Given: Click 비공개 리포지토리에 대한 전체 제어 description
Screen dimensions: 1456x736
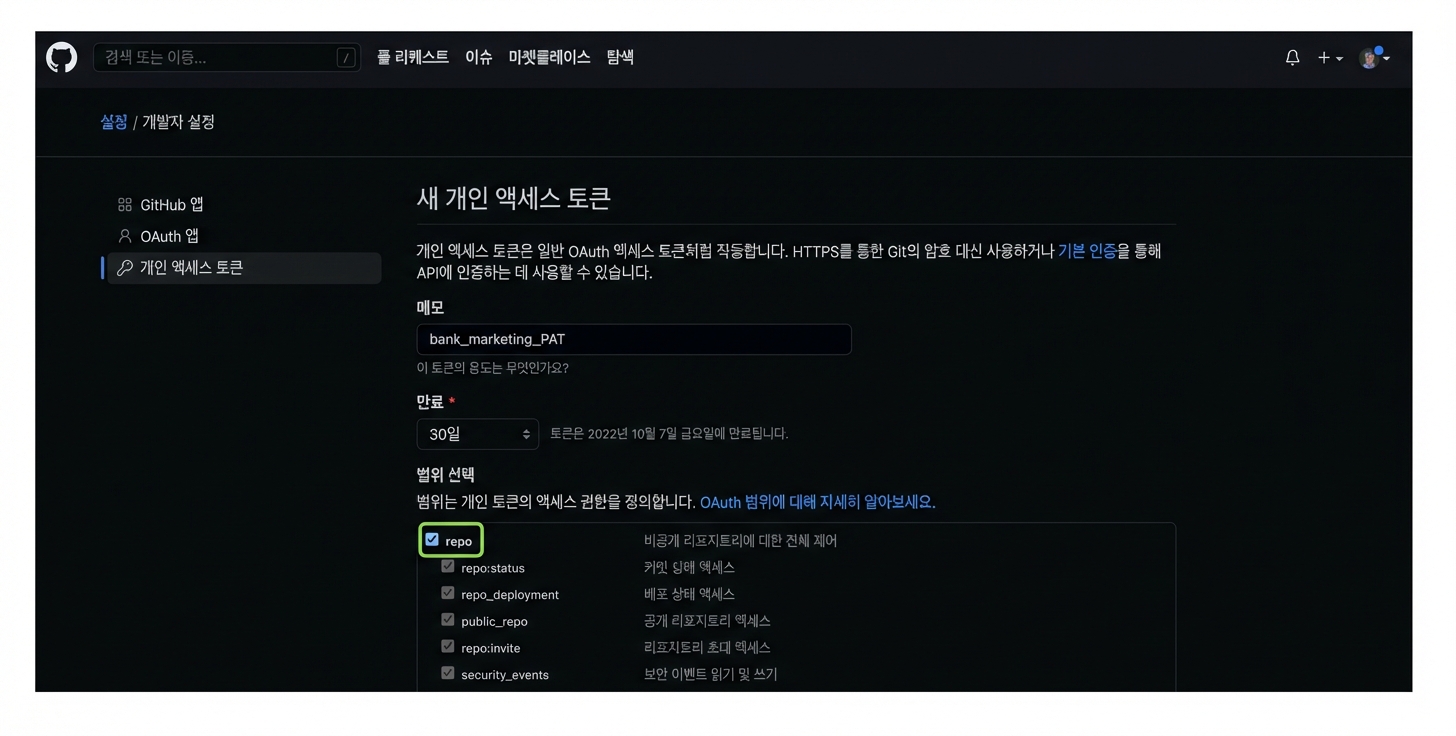Looking at the screenshot, I should click(740, 541).
